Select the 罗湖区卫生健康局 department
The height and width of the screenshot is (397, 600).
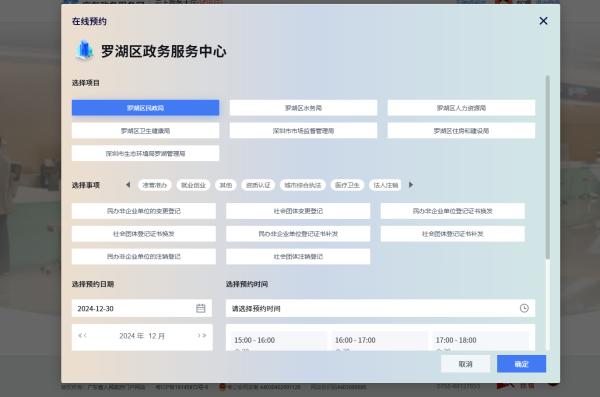tap(145, 131)
